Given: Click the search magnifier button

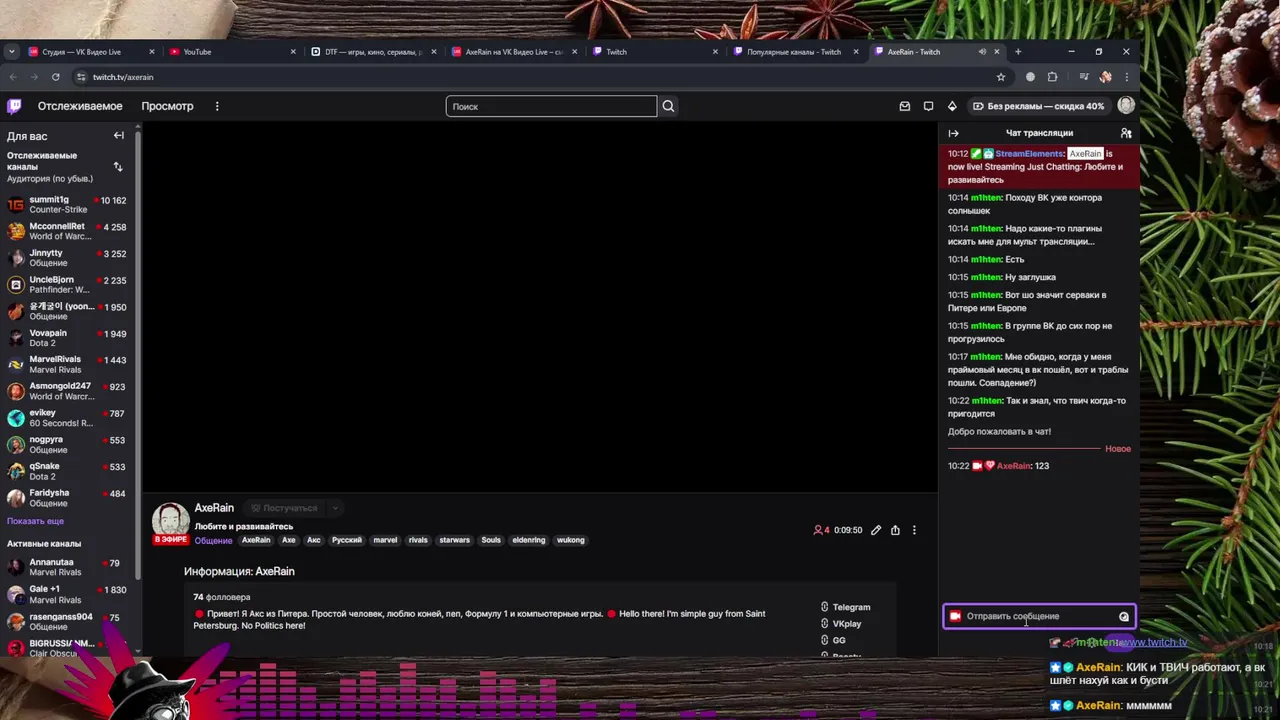Looking at the screenshot, I should [x=668, y=106].
